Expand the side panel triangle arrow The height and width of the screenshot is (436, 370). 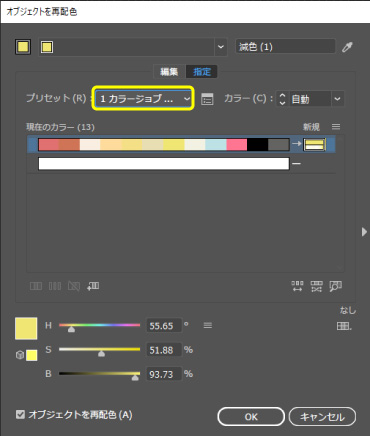[364, 232]
